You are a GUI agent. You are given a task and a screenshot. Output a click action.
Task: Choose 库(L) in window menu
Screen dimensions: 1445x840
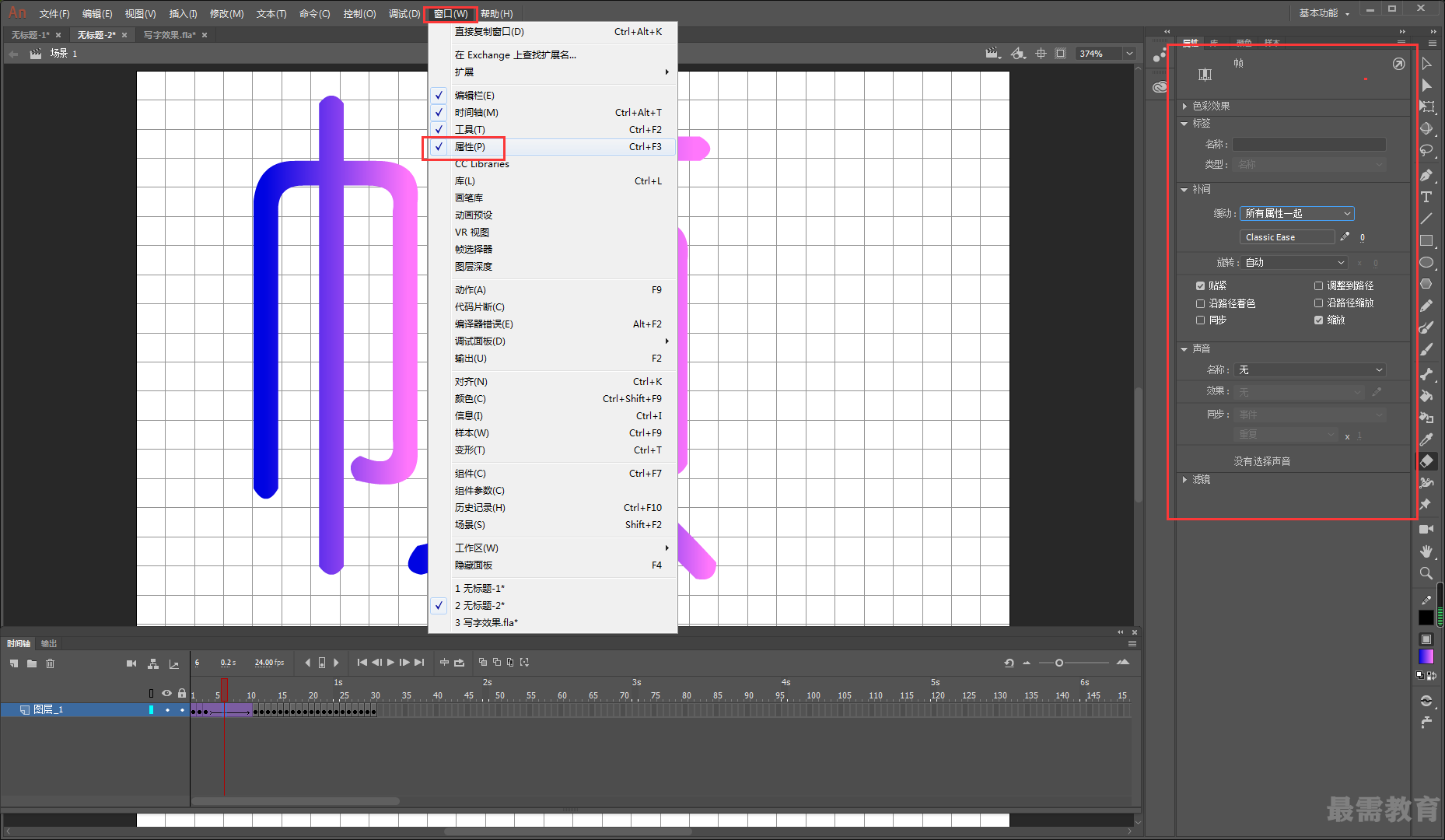point(552,181)
